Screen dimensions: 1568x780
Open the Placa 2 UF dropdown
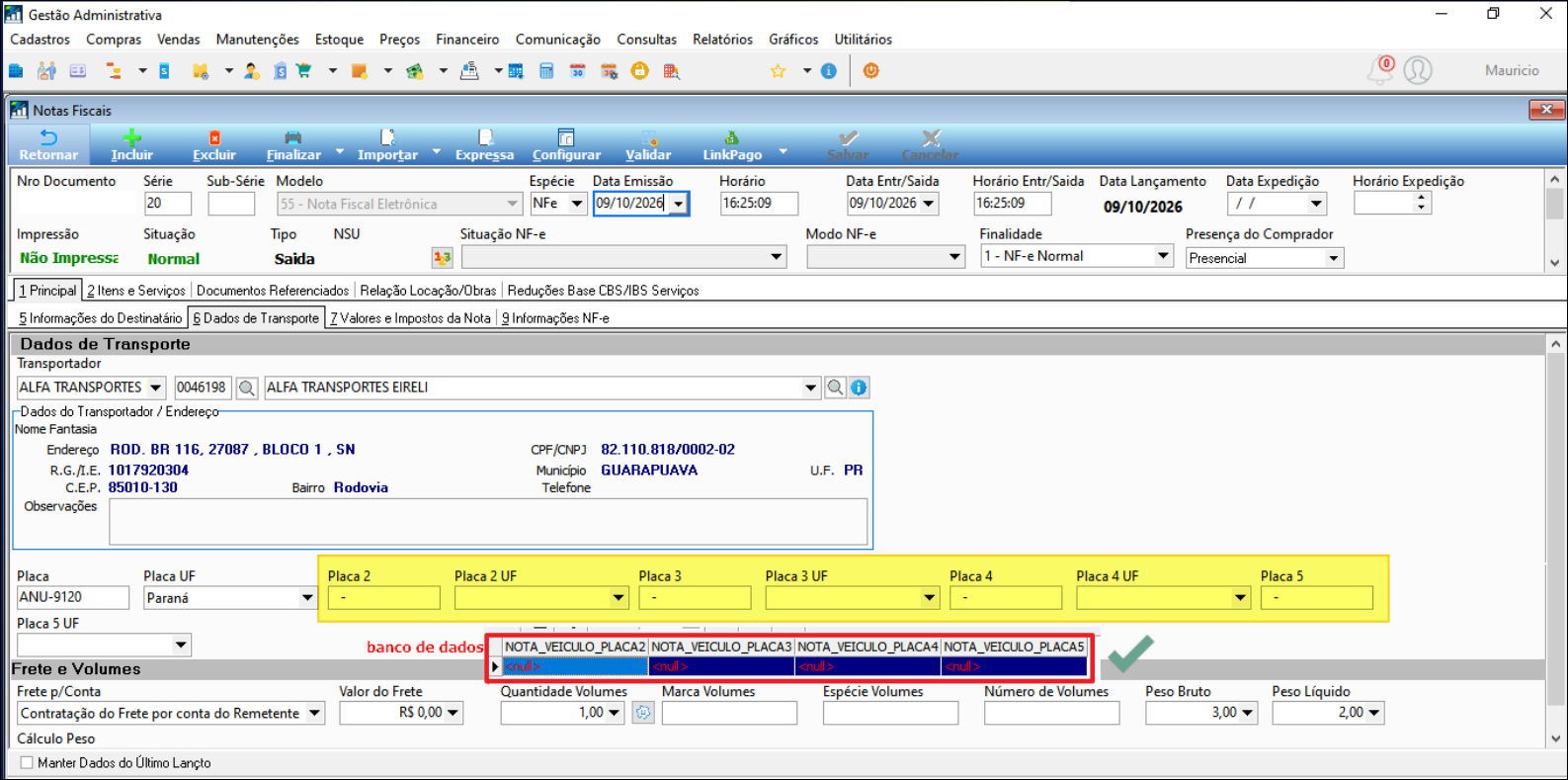(618, 598)
